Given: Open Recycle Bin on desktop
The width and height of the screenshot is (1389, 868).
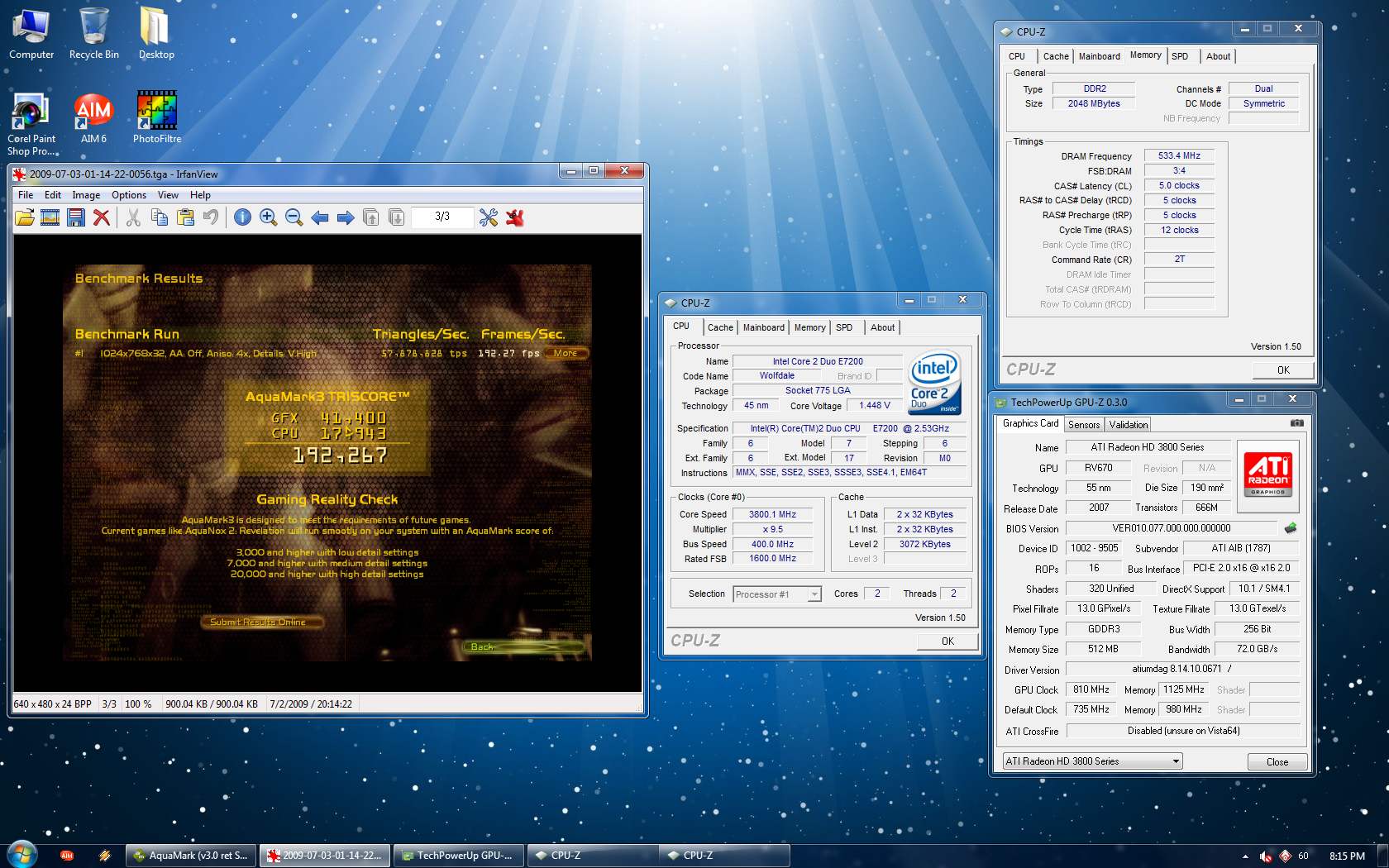Looking at the screenshot, I should coord(94,33).
